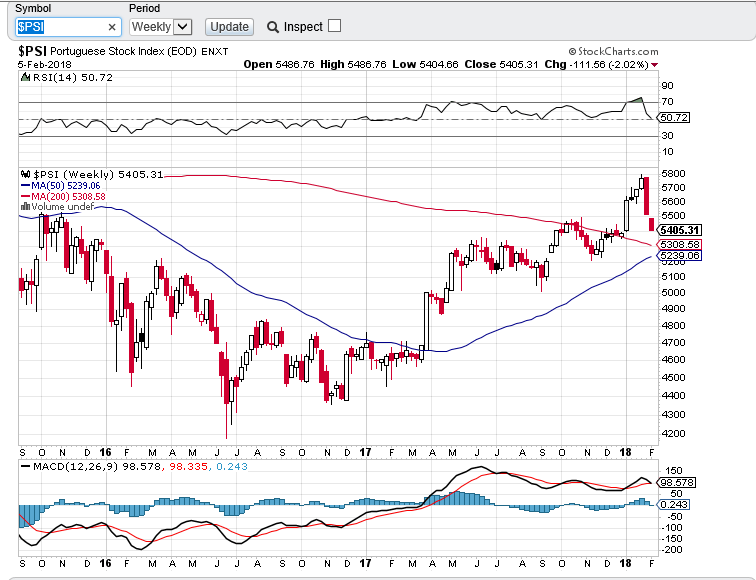Click the 50.72 RSI value tag
This screenshot has width=756, height=580.
pyautogui.click(x=674, y=117)
